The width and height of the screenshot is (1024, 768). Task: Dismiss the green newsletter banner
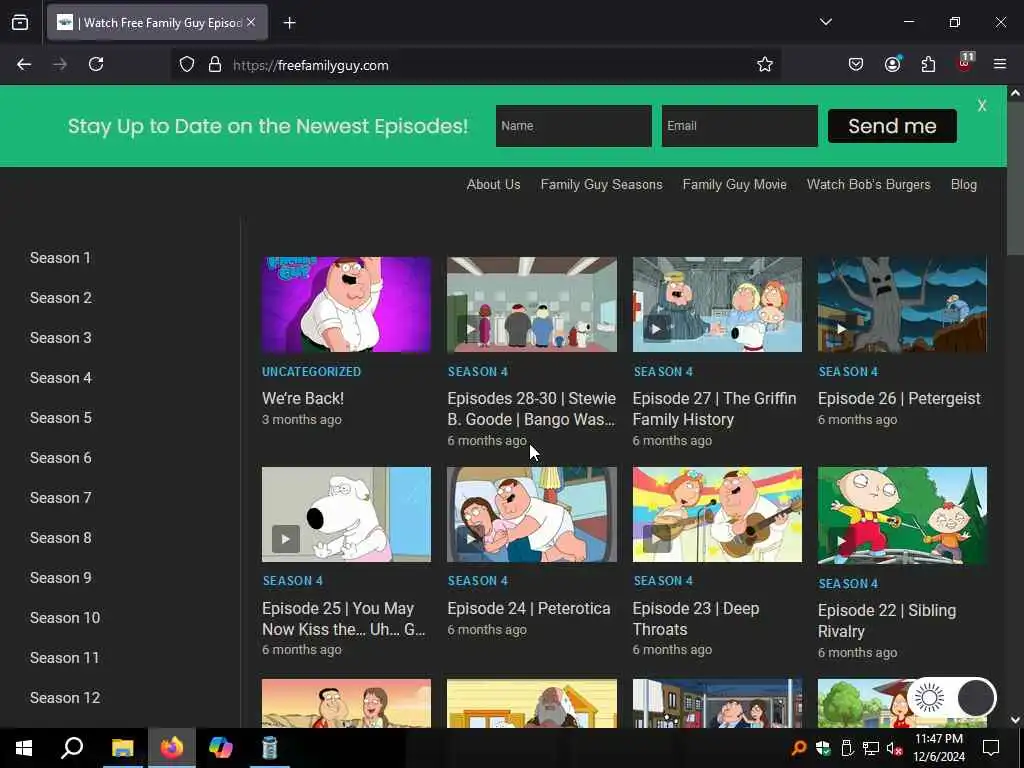[982, 106]
